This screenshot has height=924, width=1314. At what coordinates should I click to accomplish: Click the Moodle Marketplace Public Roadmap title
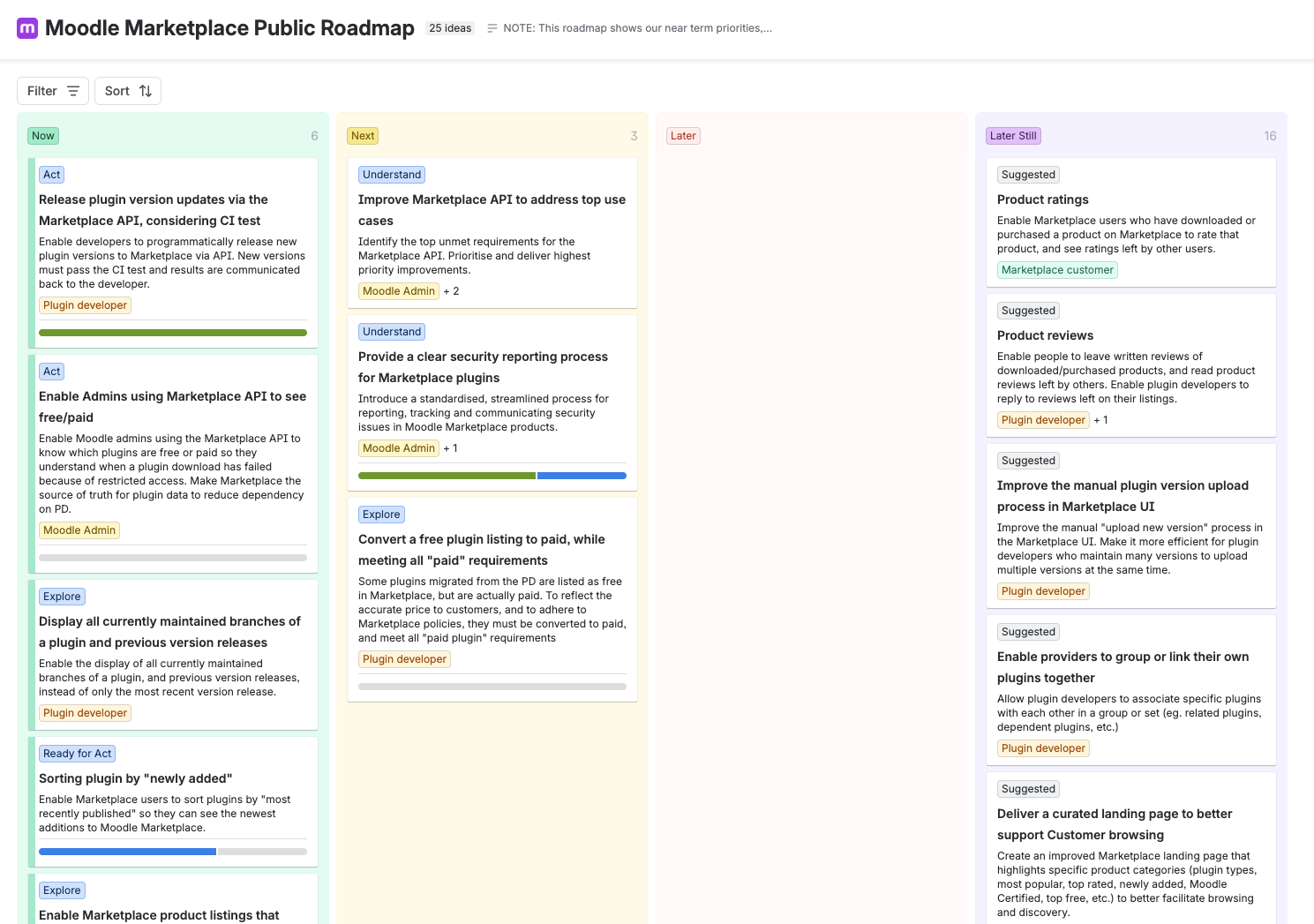[x=229, y=28]
